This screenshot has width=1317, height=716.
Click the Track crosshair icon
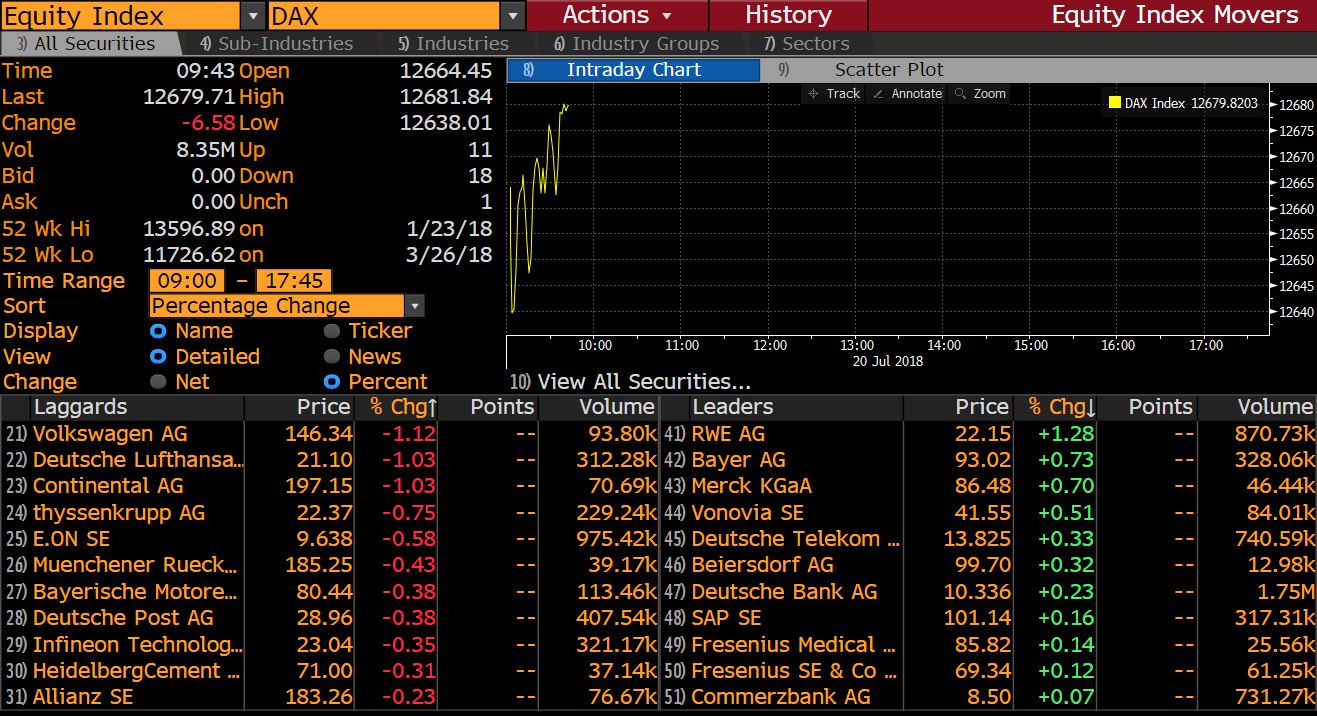point(813,94)
